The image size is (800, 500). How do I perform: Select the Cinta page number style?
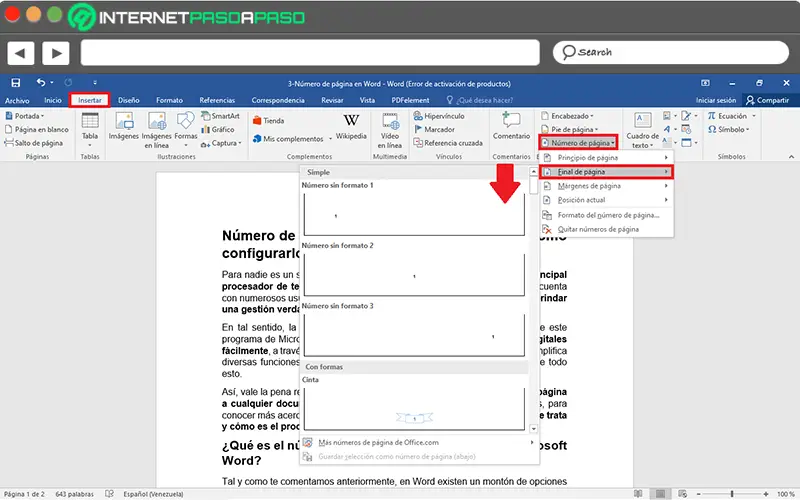point(414,408)
